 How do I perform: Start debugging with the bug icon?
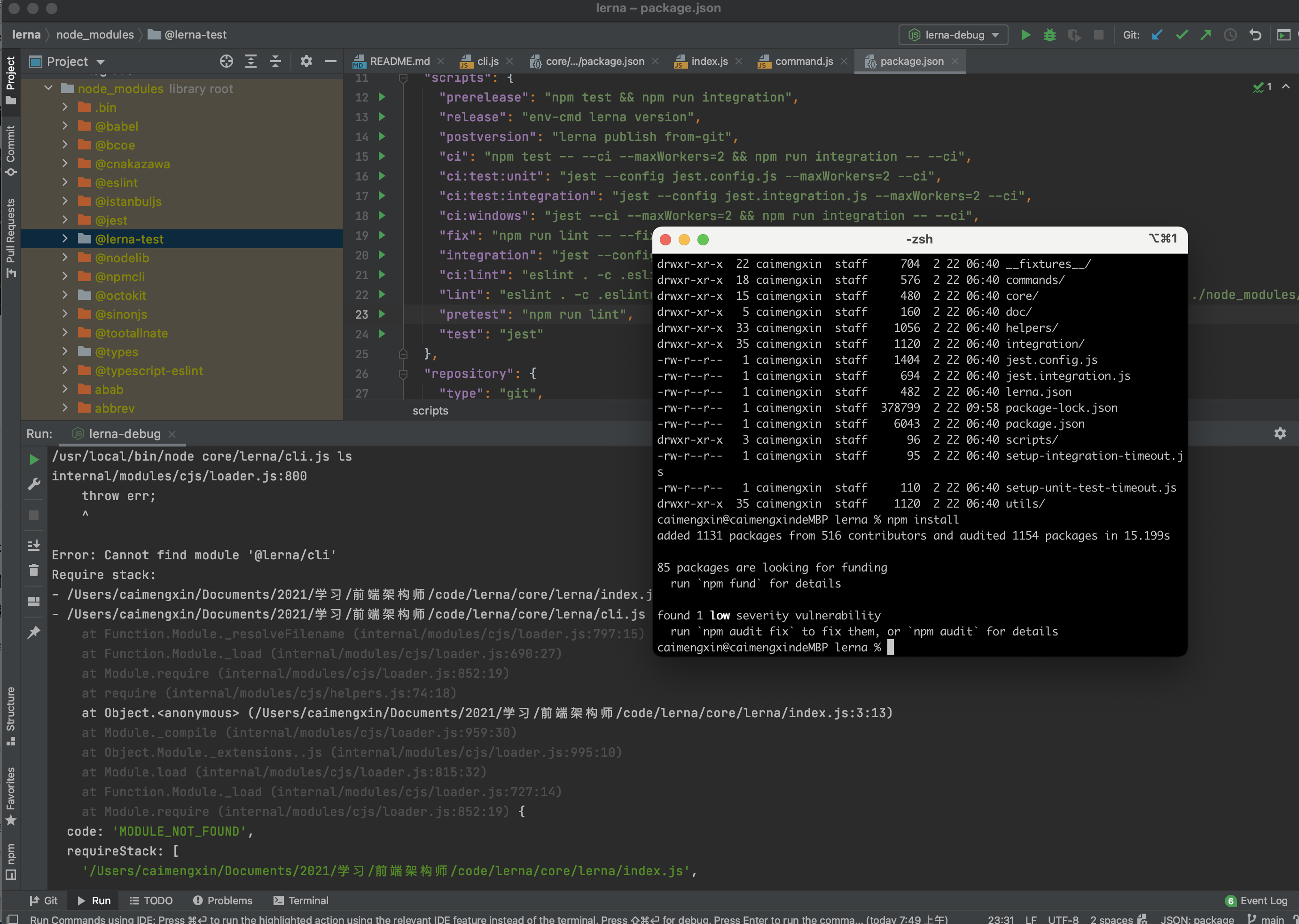pos(1050,35)
